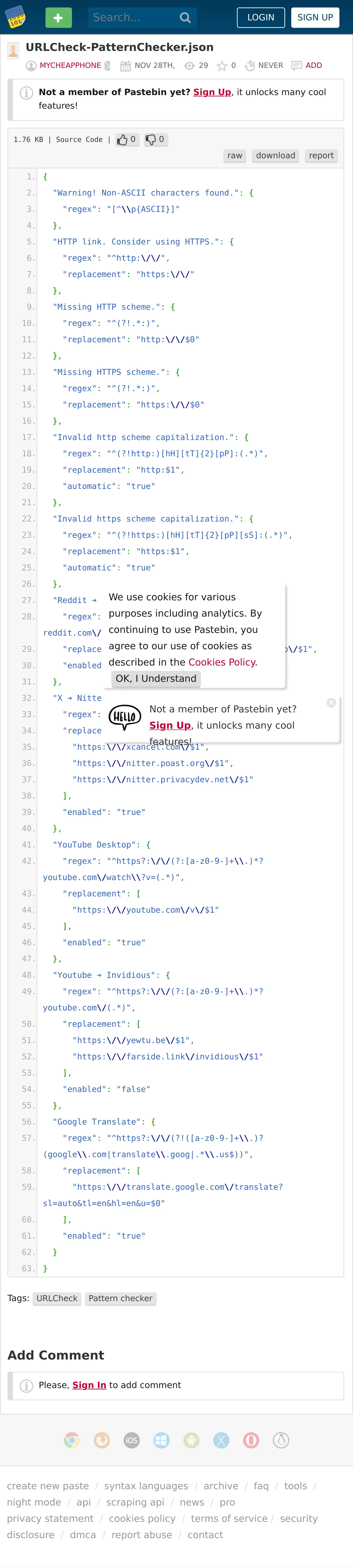Download the paste file
This screenshot has height=1568, width=353.
click(275, 156)
